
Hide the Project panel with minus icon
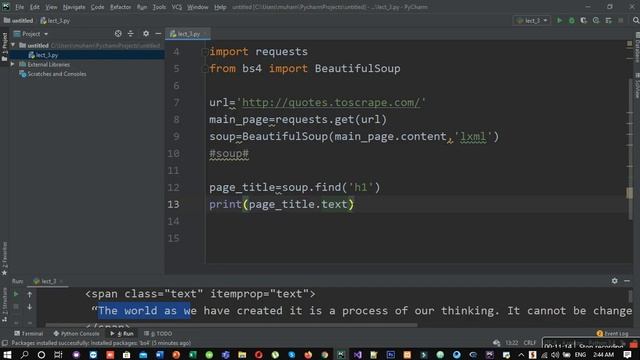tap(158, 33)
